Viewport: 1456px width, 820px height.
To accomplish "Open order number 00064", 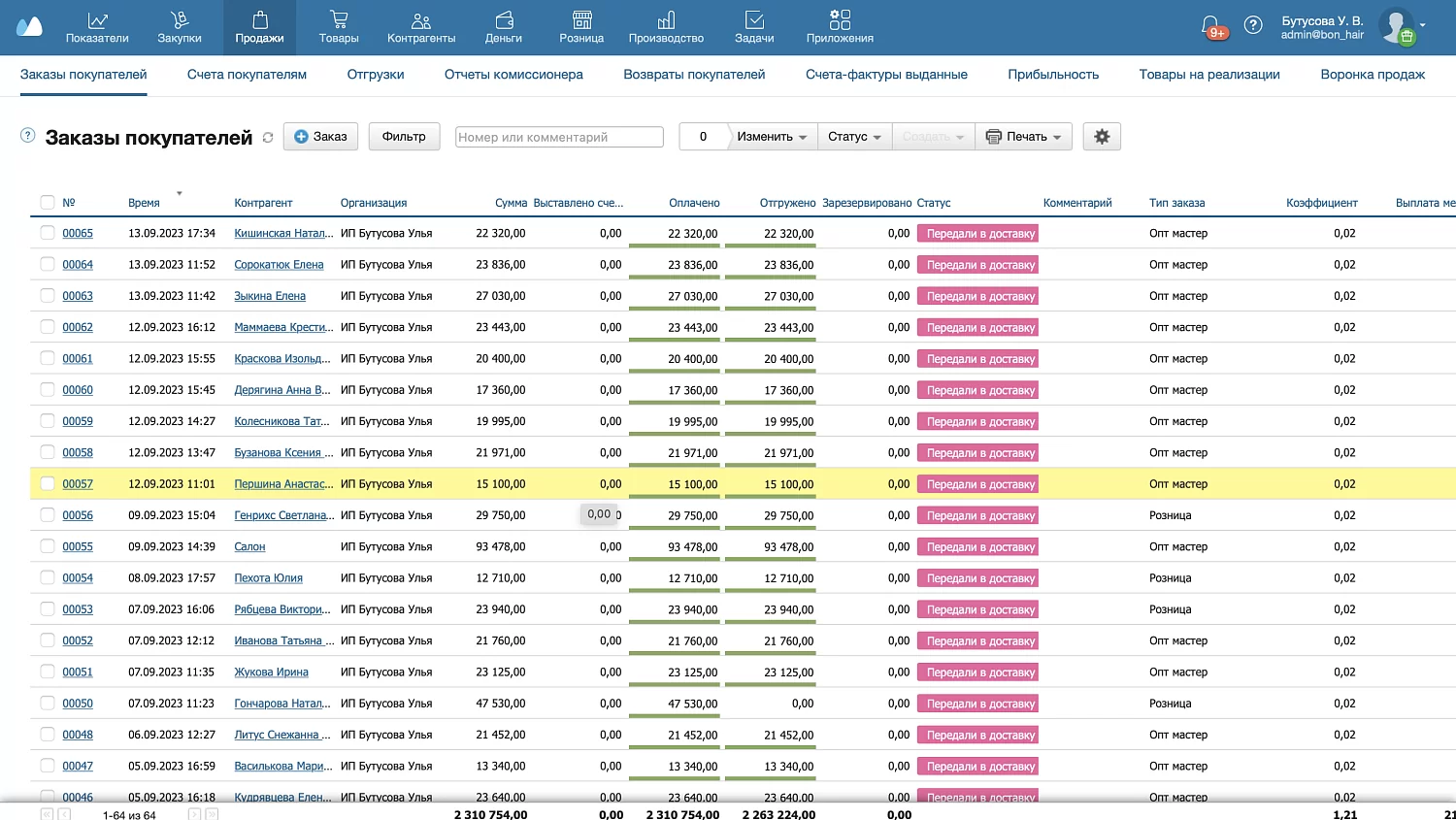I will point(78,265).
